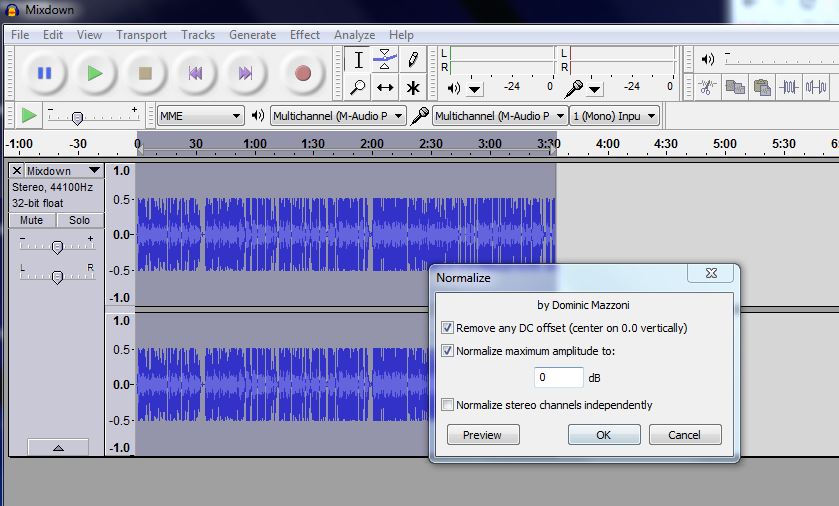Screen dimensions: 839x506
Task: Open the Generate menu
Action: coord(253,35)
